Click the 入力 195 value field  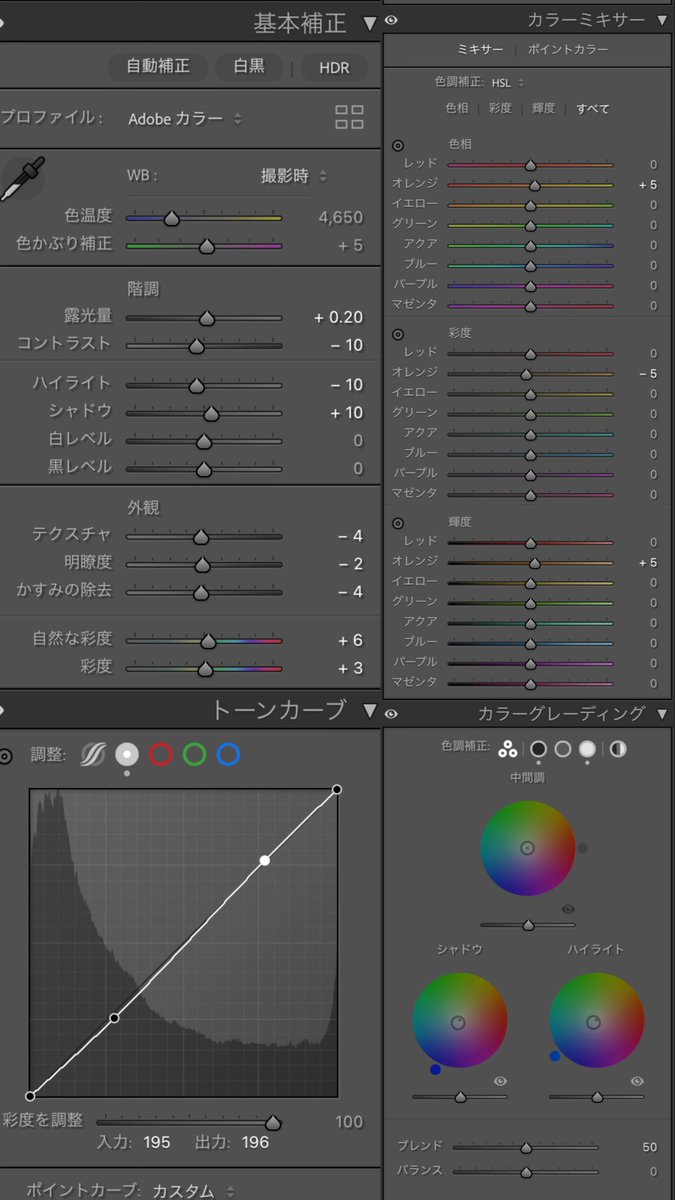(156, 1142)
